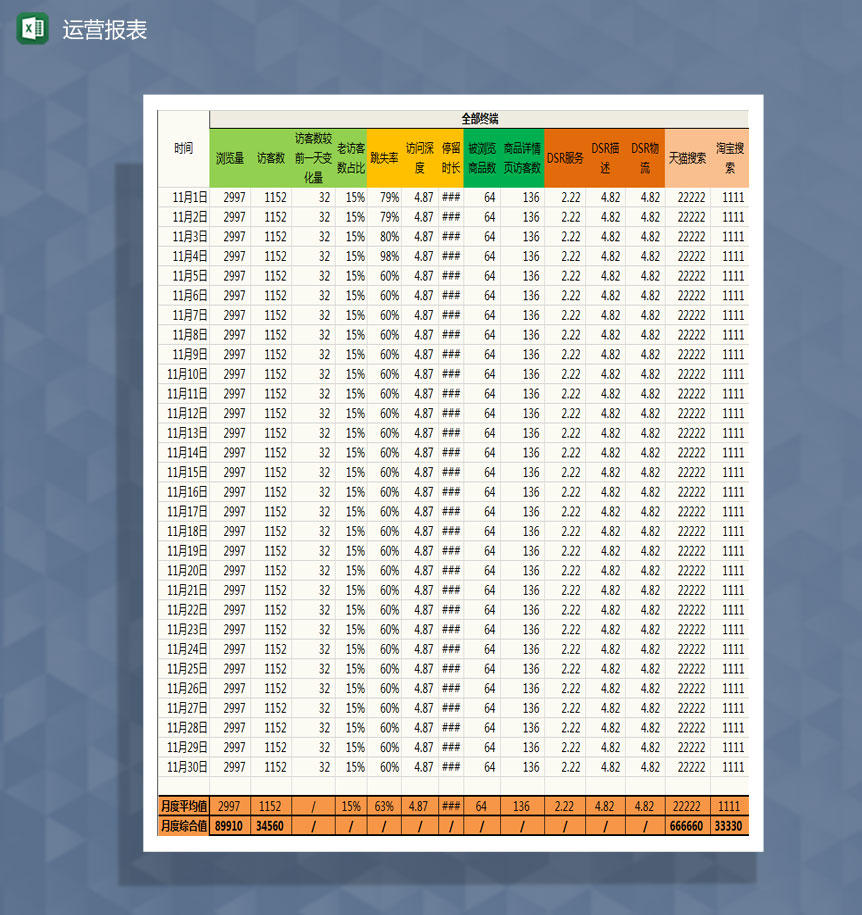Select the 89910 monthly total cell
This screenshot has height=915, width=862.
coord(230,826)
